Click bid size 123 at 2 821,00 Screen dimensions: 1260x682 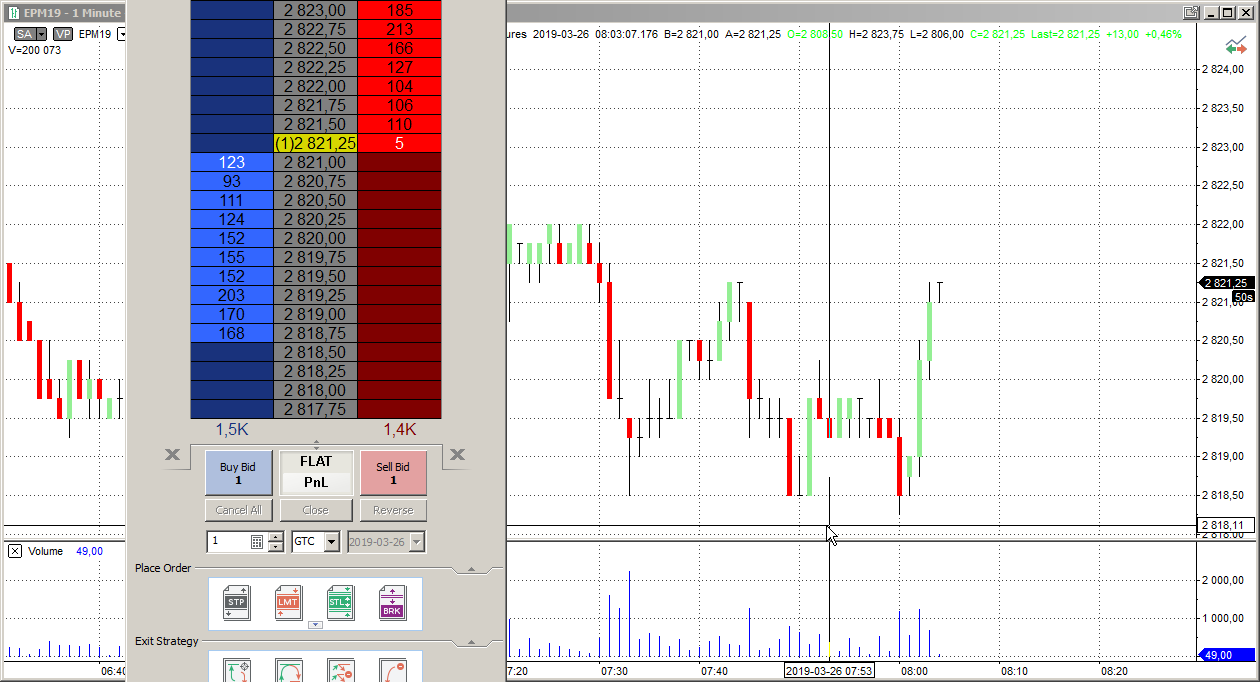pos(232,162)
